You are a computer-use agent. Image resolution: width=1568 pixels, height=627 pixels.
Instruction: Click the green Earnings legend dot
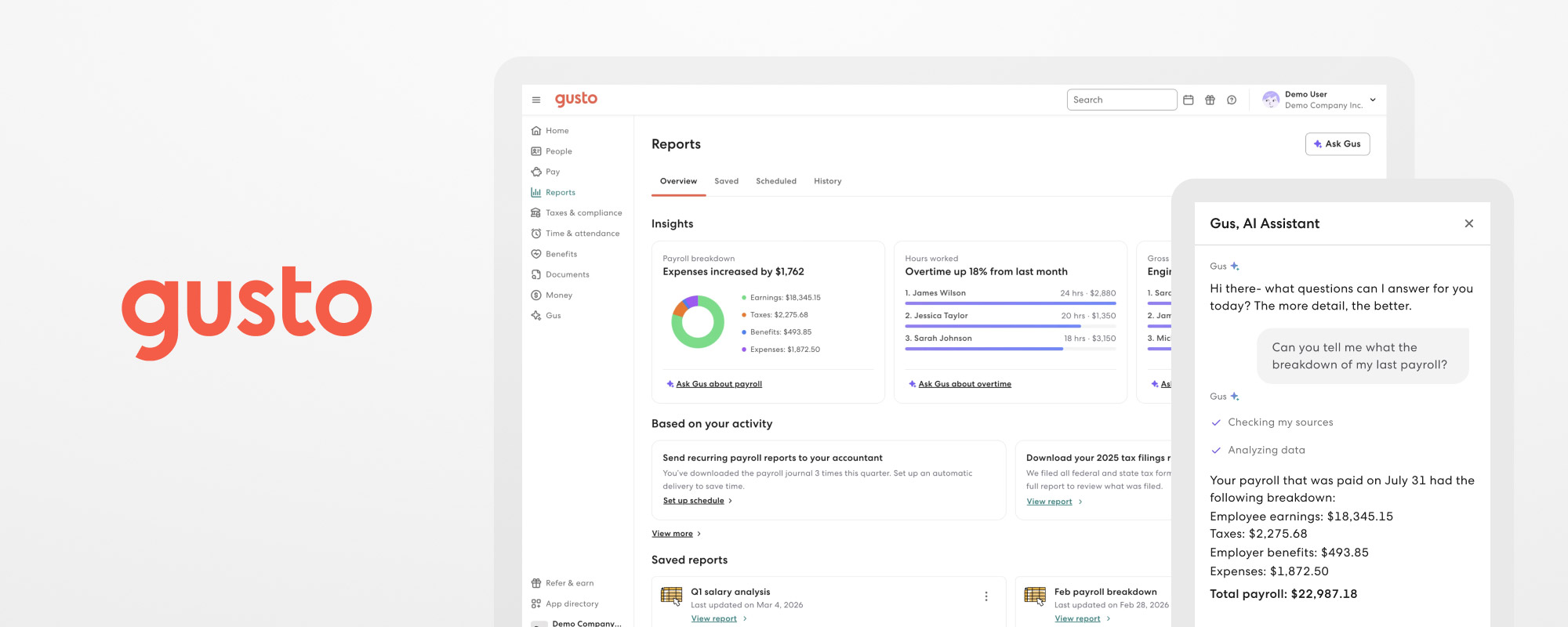click(744, 298)
